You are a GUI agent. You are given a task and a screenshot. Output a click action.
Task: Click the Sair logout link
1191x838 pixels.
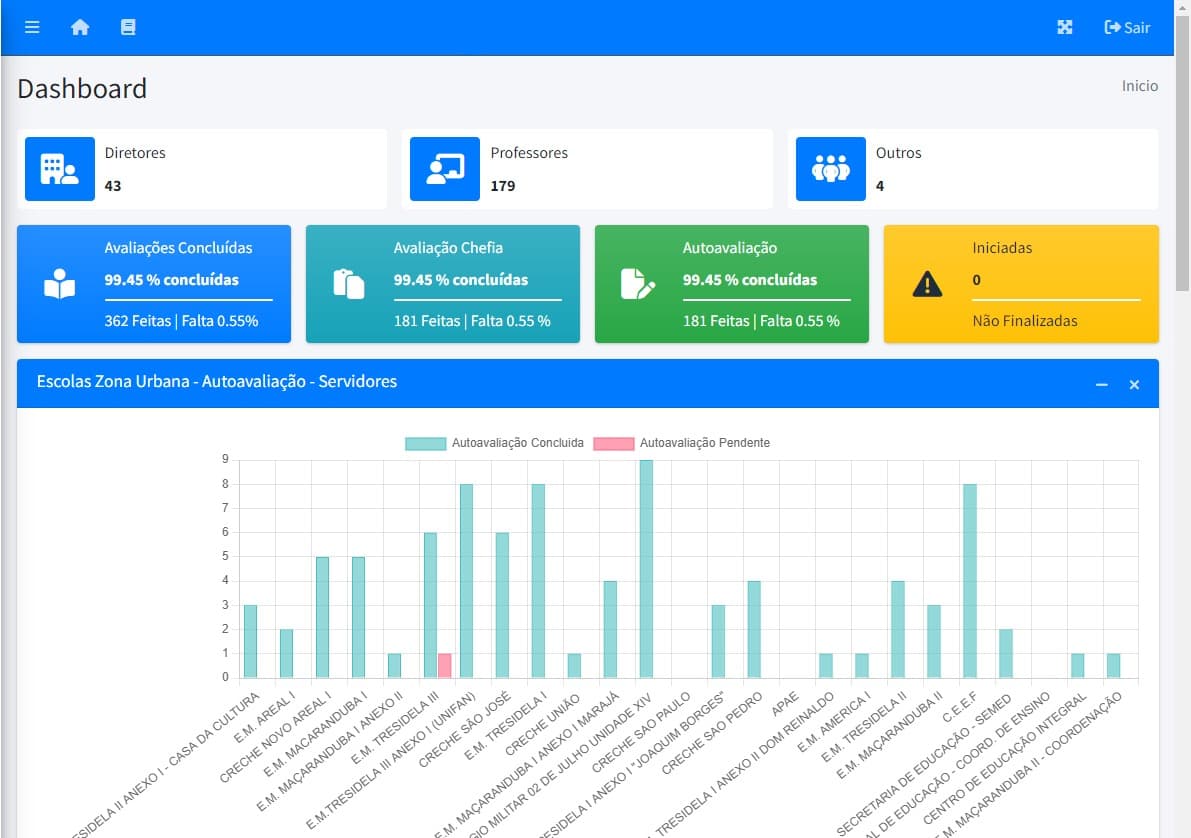[x=1127, y=27]
